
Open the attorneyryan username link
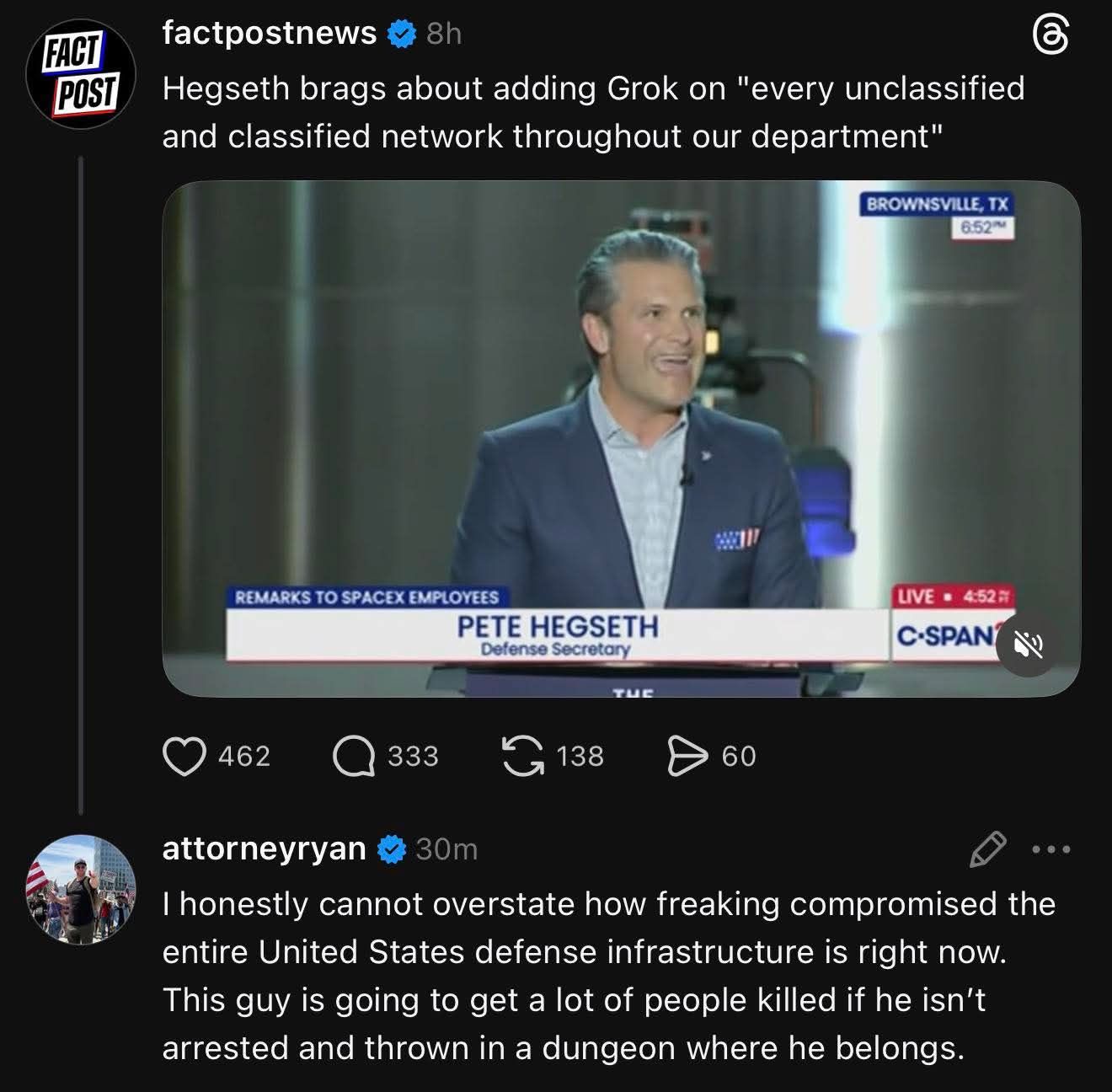(264, 848)
